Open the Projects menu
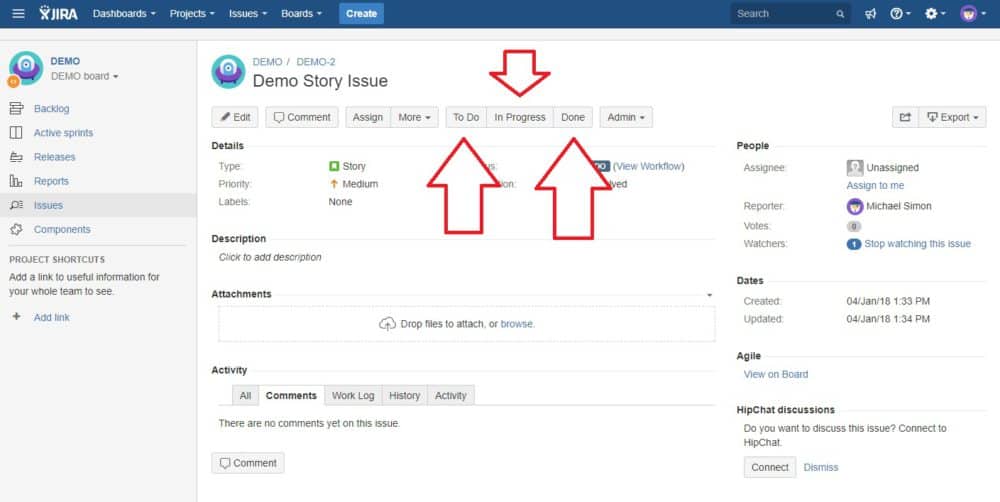The image size is (1000, 502). (x=192, y=13)
